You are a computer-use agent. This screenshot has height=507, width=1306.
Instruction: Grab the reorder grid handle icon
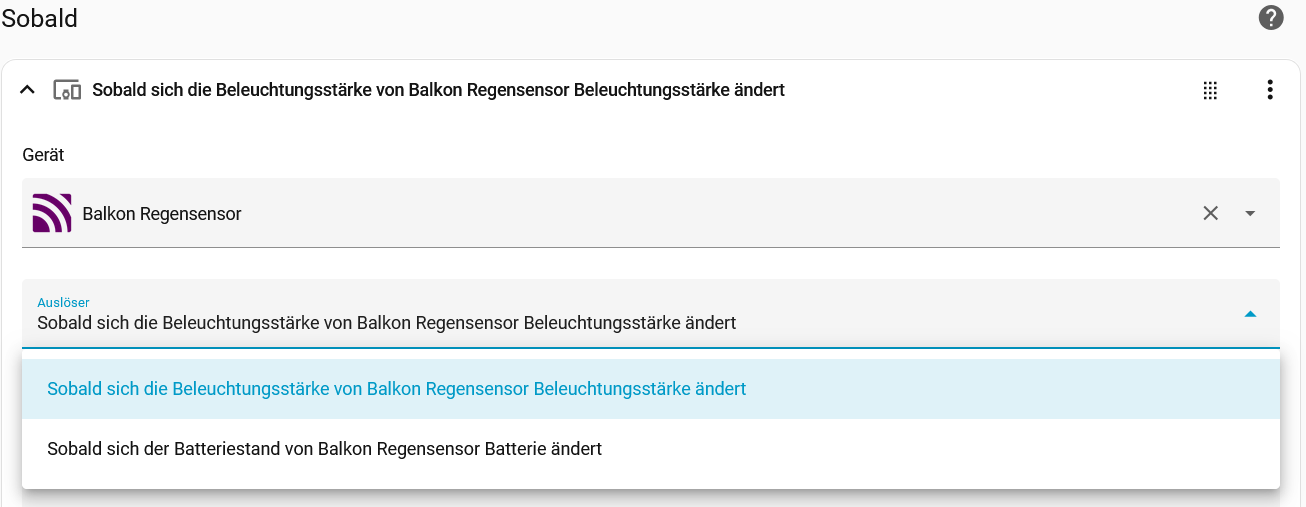point(1210,90)
